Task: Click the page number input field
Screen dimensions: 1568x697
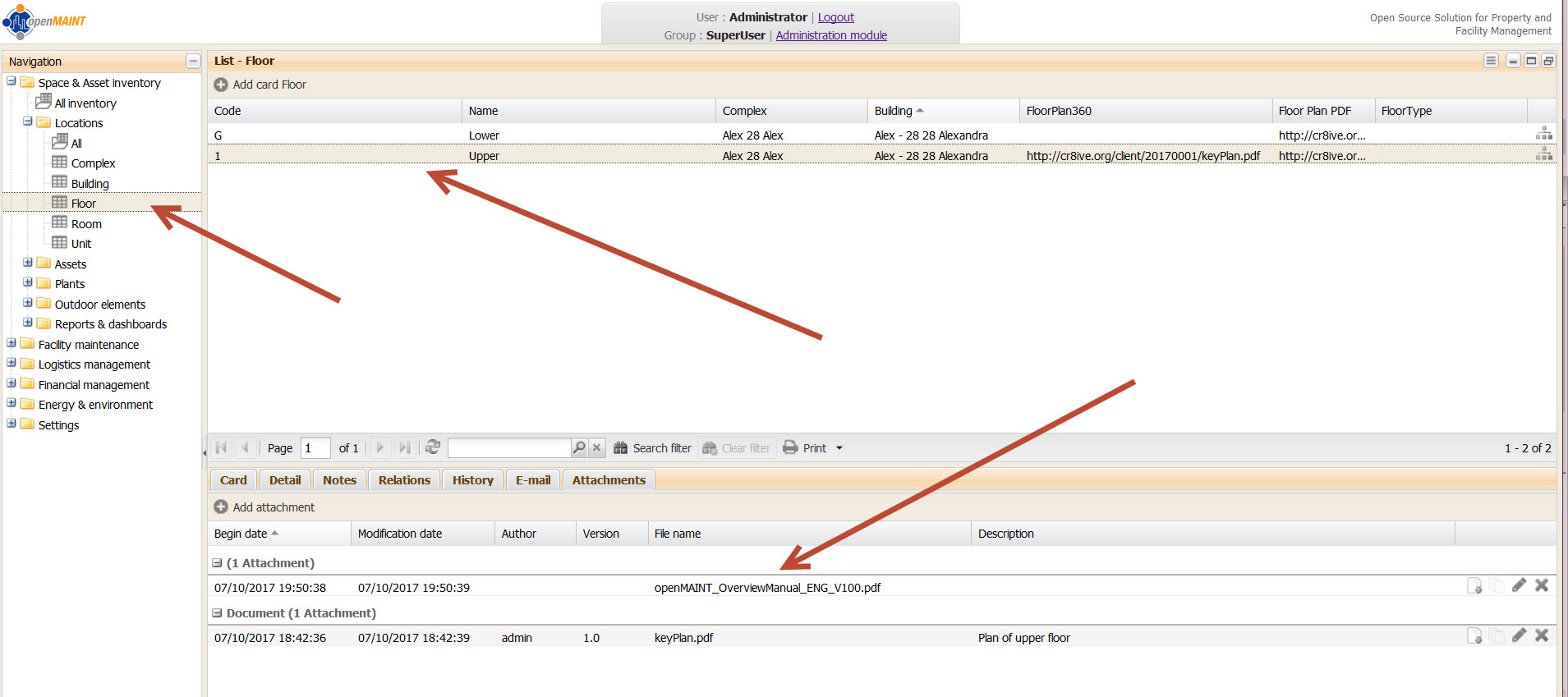Action: point(315,448)
